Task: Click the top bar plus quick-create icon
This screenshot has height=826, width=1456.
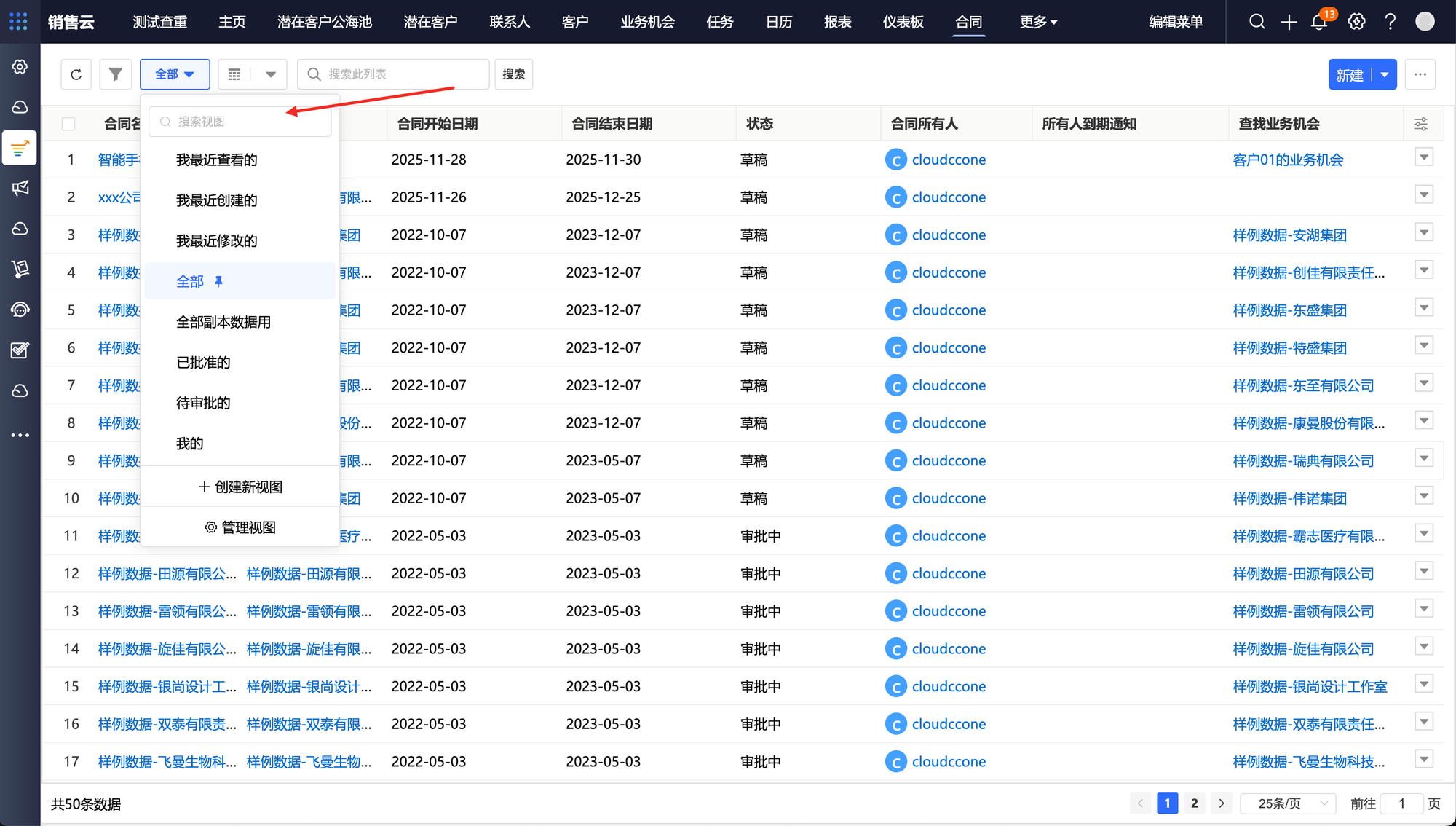Action: [1289, 22]
